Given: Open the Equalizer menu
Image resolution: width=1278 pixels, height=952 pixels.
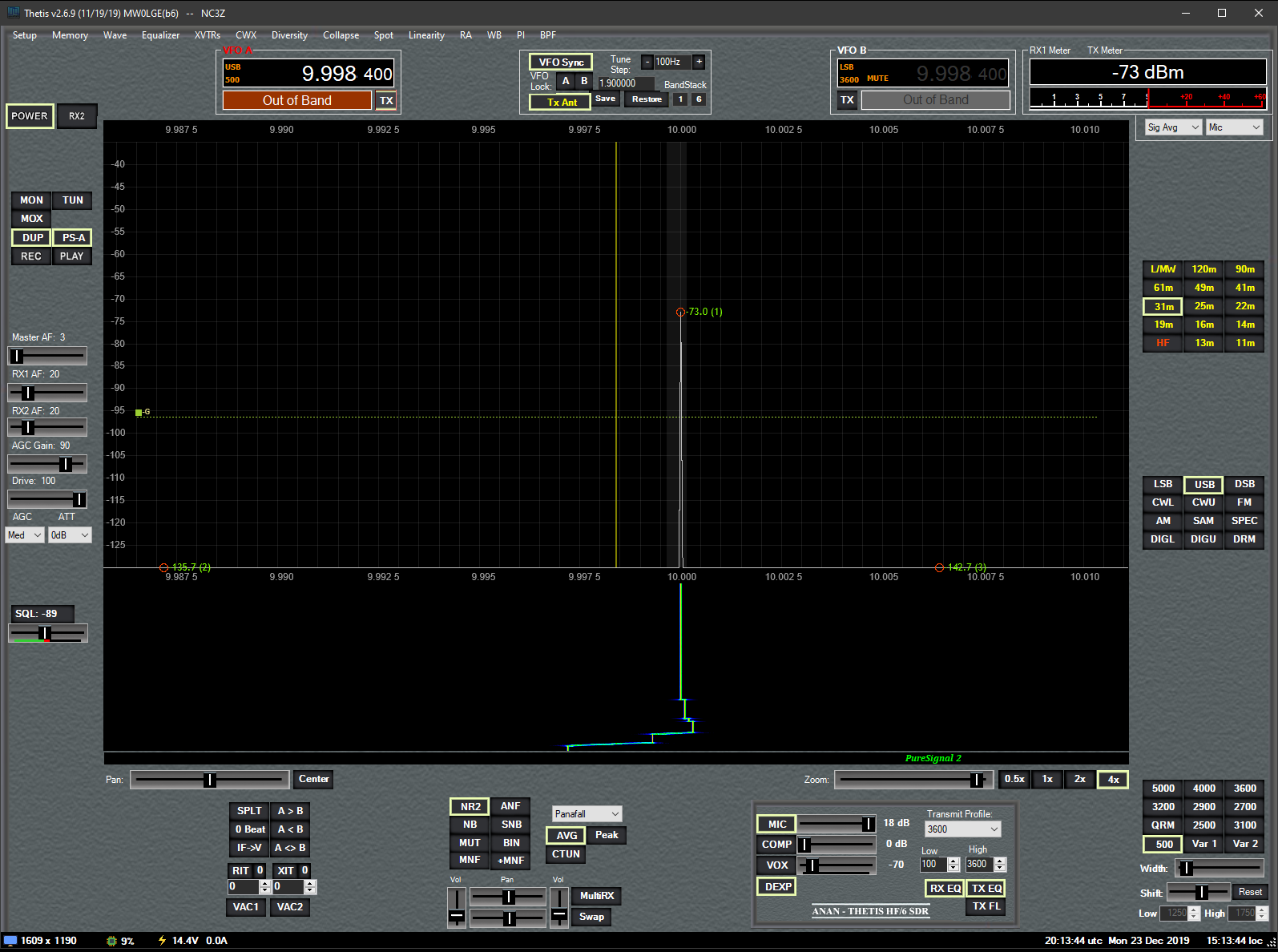Looking at the screenshot, I should pyautogui.click(x=160, y=35).
